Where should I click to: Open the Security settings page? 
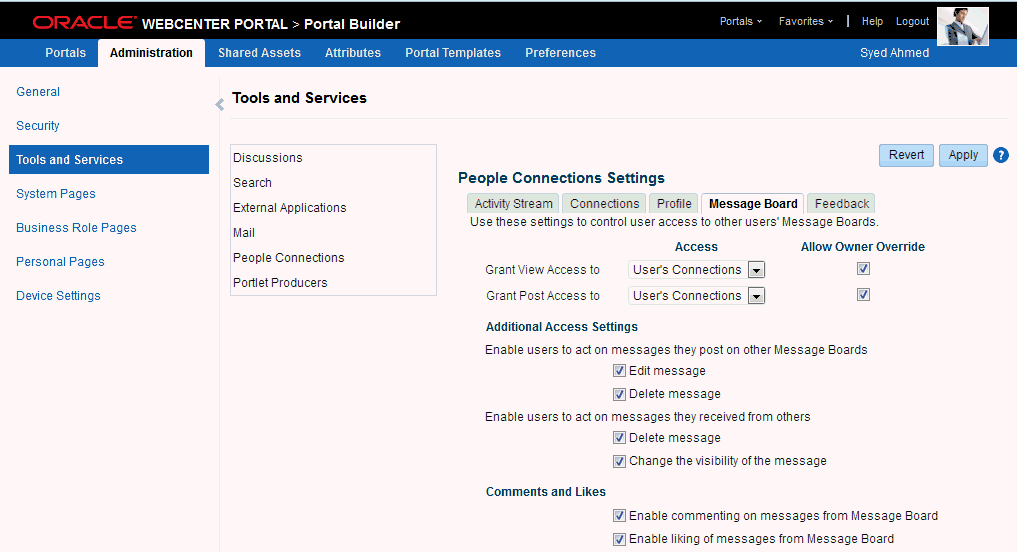click(38, 126)
